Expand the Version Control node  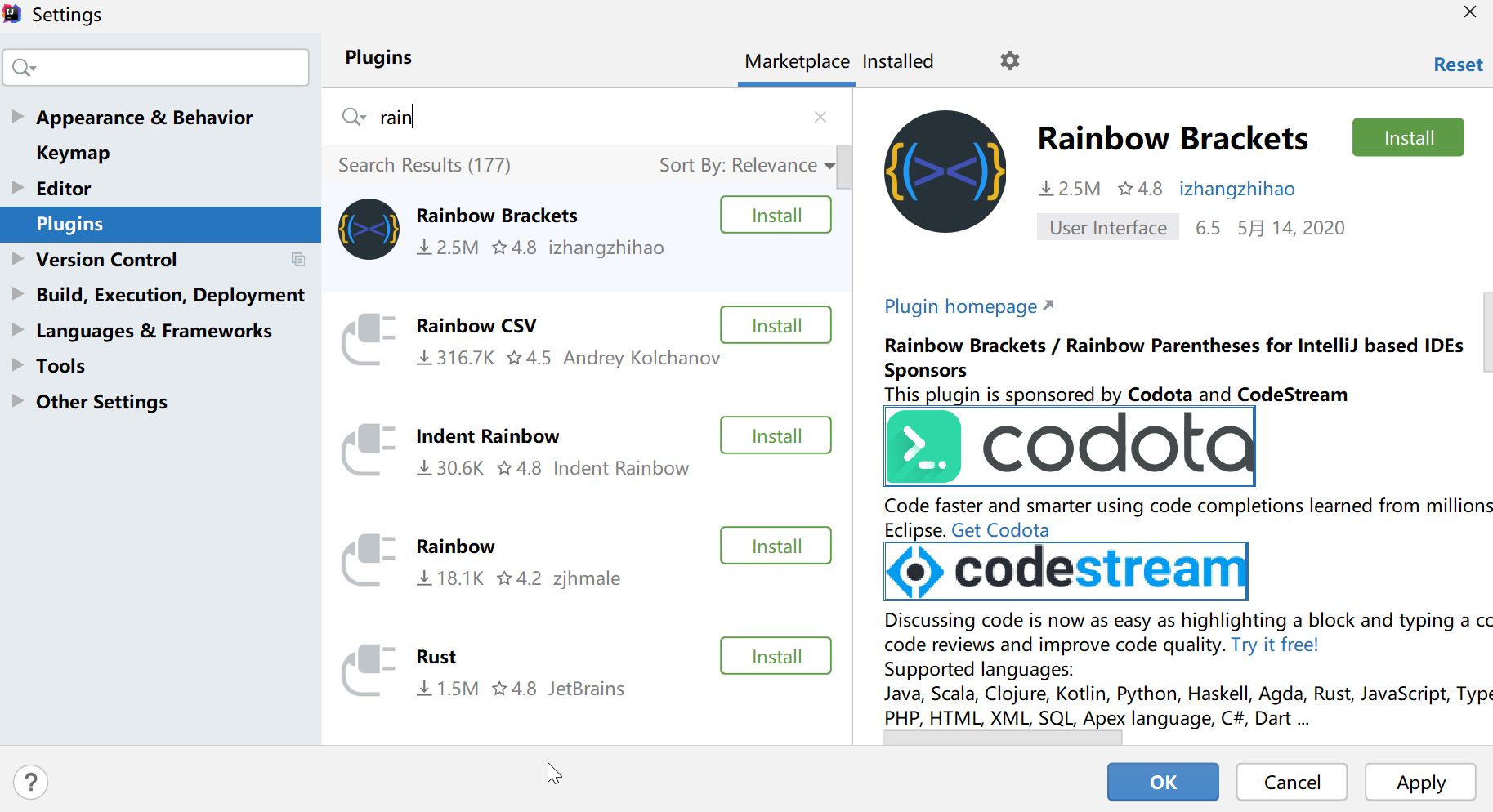click(17, 259)
